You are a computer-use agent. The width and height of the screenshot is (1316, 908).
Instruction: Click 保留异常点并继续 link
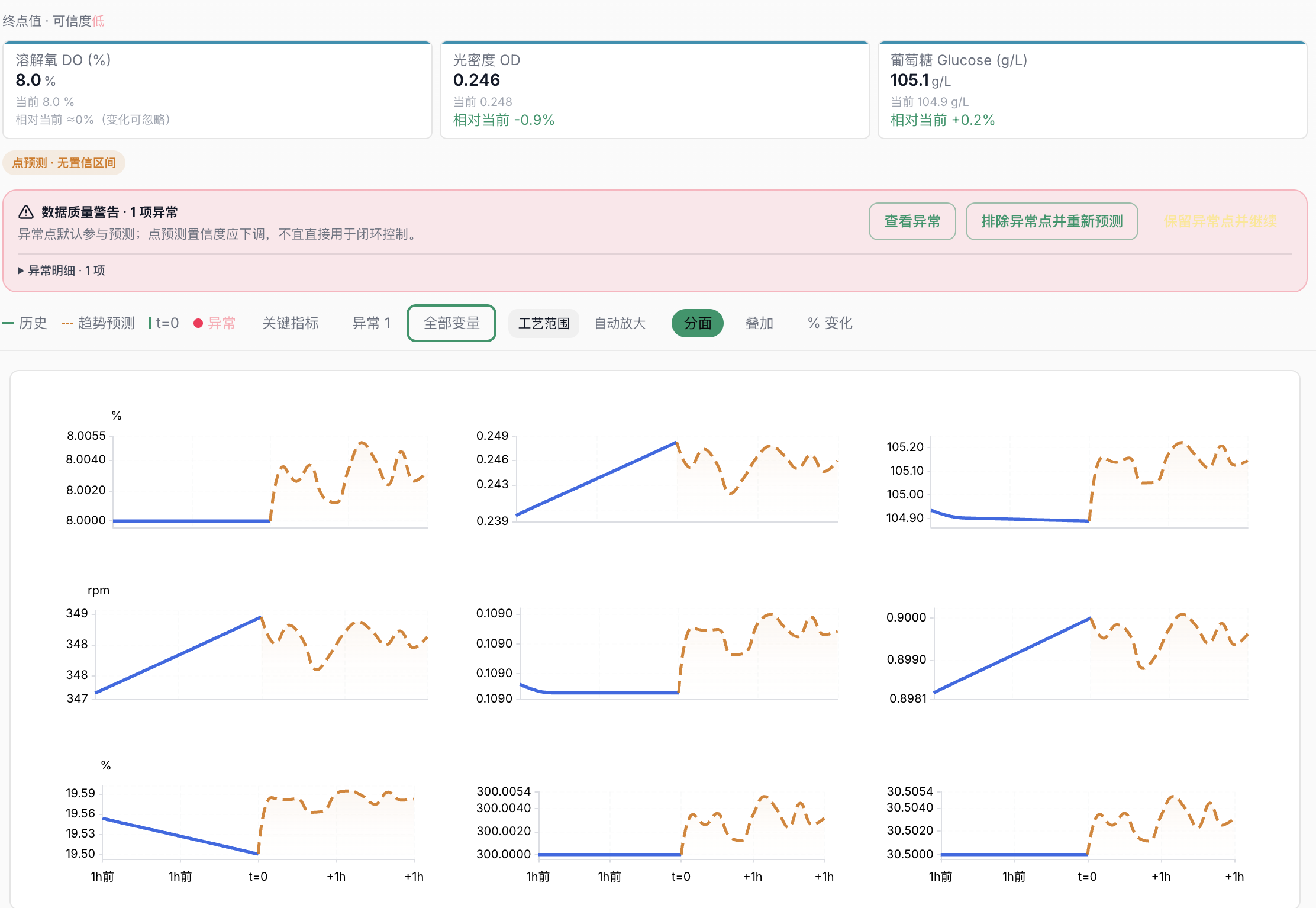1220,221
